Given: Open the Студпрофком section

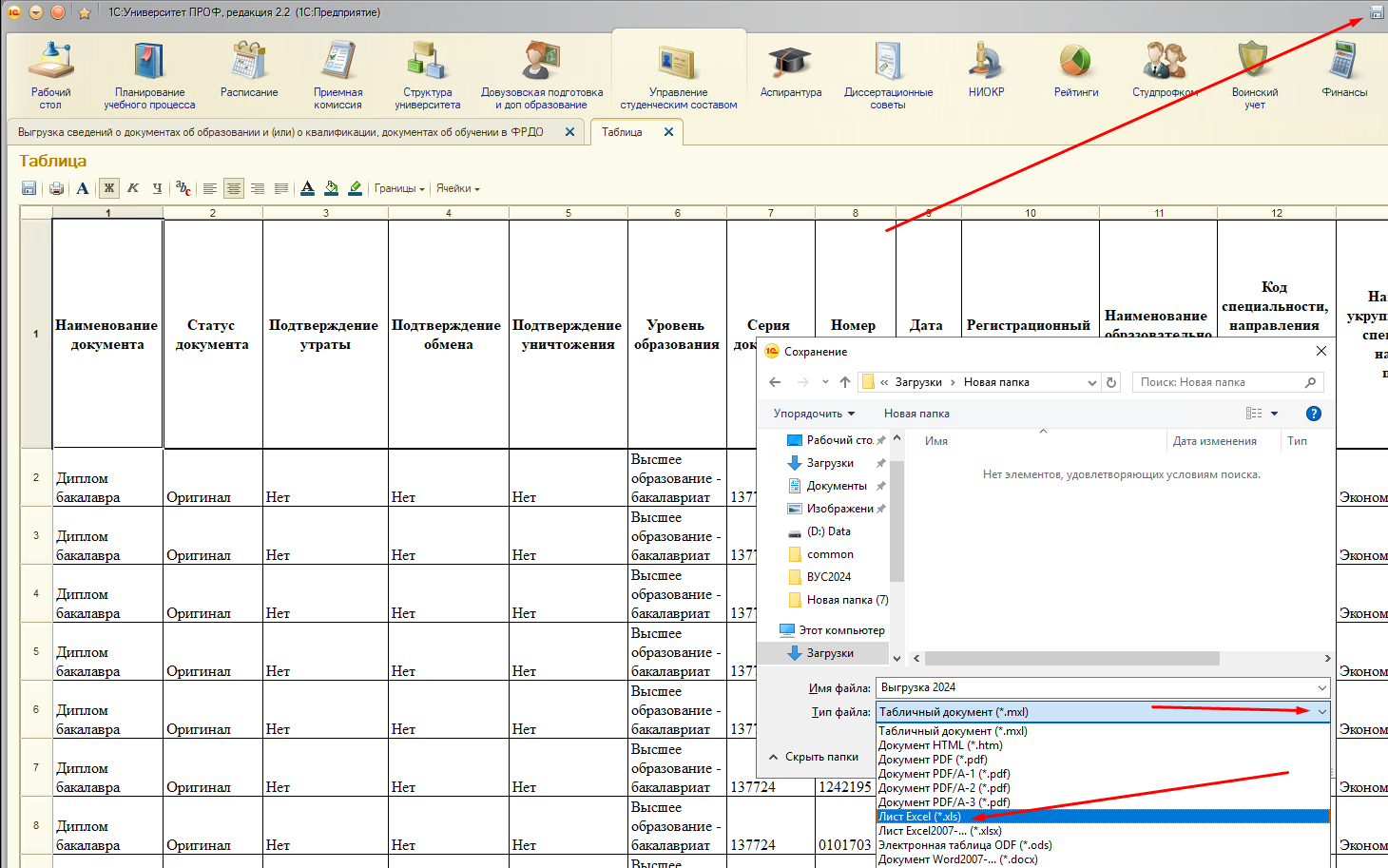Looking at the screenshot, I should pos(1165,69).
